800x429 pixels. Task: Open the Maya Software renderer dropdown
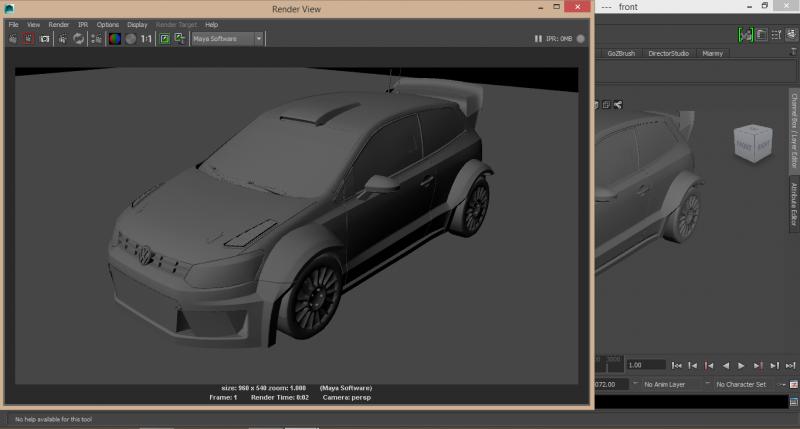pos(228,39)
